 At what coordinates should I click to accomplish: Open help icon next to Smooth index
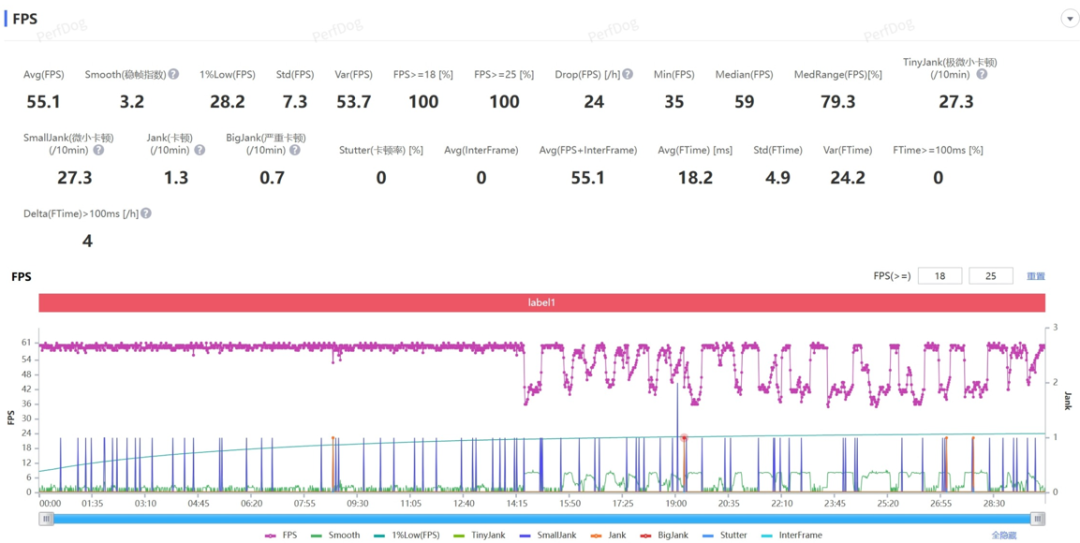click(174, 74)
